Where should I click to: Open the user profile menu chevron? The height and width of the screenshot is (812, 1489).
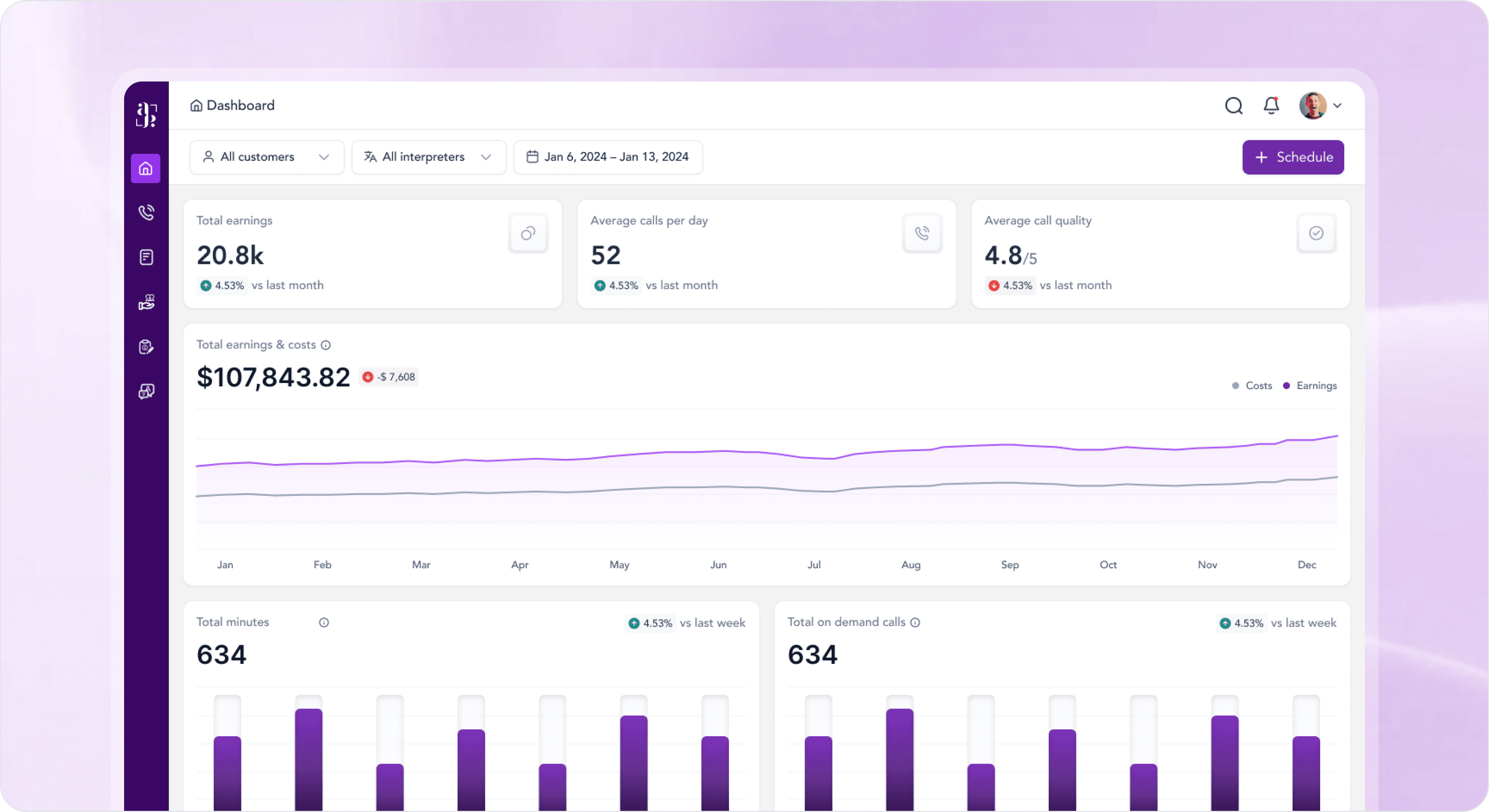[1337, 106]
